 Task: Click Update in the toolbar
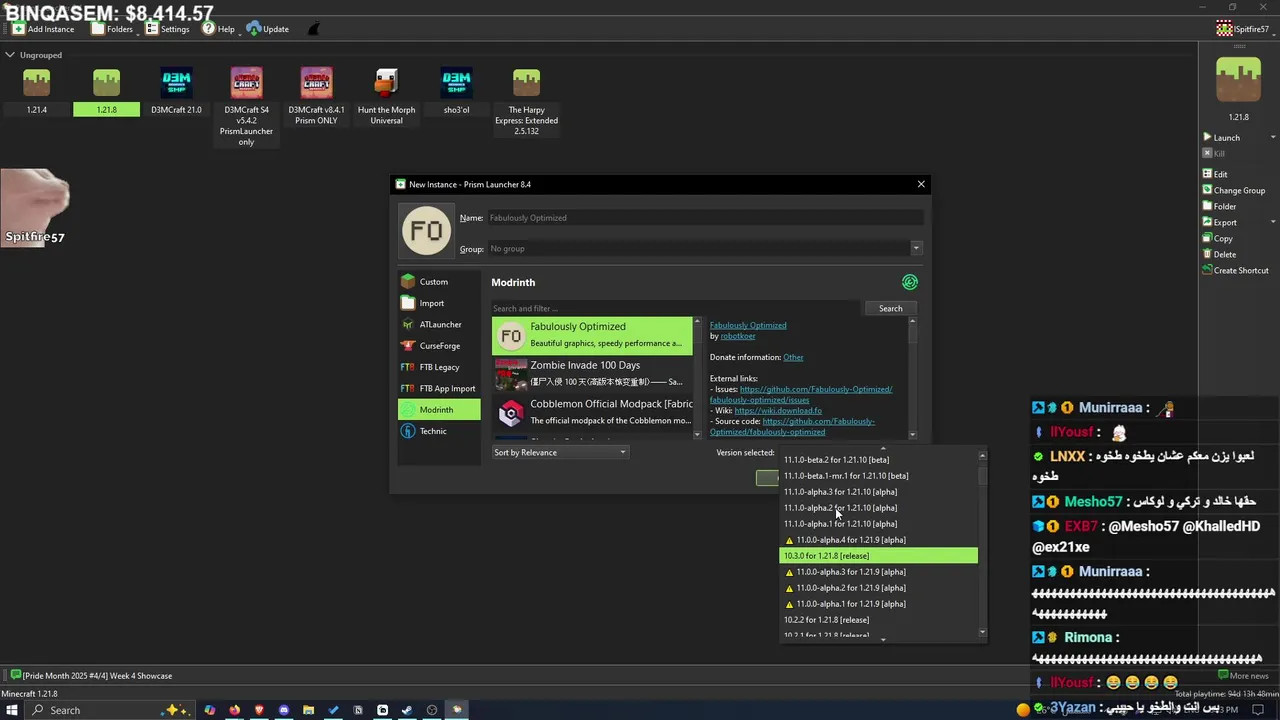[x=268, y=29]
